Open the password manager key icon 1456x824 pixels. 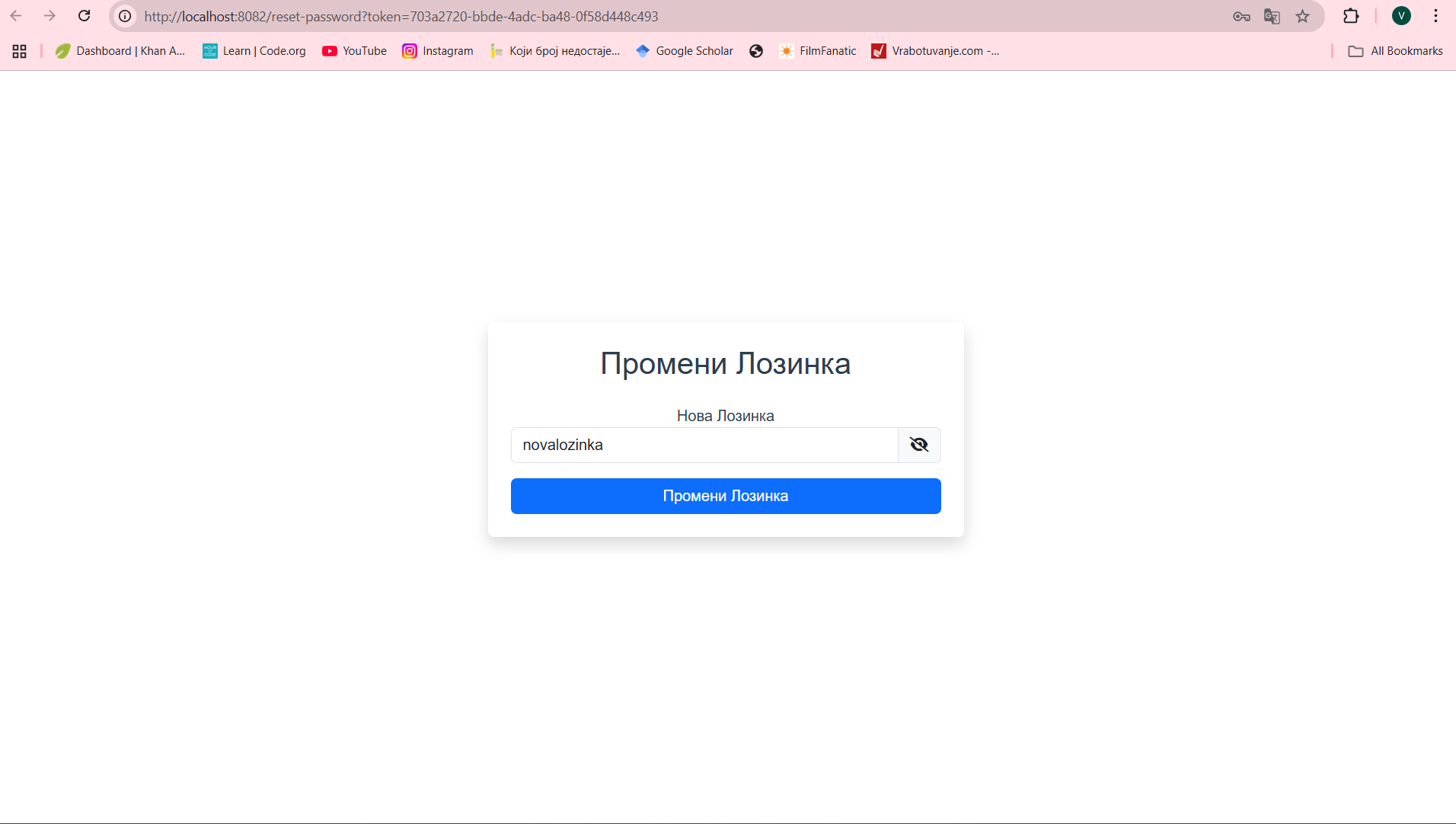pos(1241,16)
